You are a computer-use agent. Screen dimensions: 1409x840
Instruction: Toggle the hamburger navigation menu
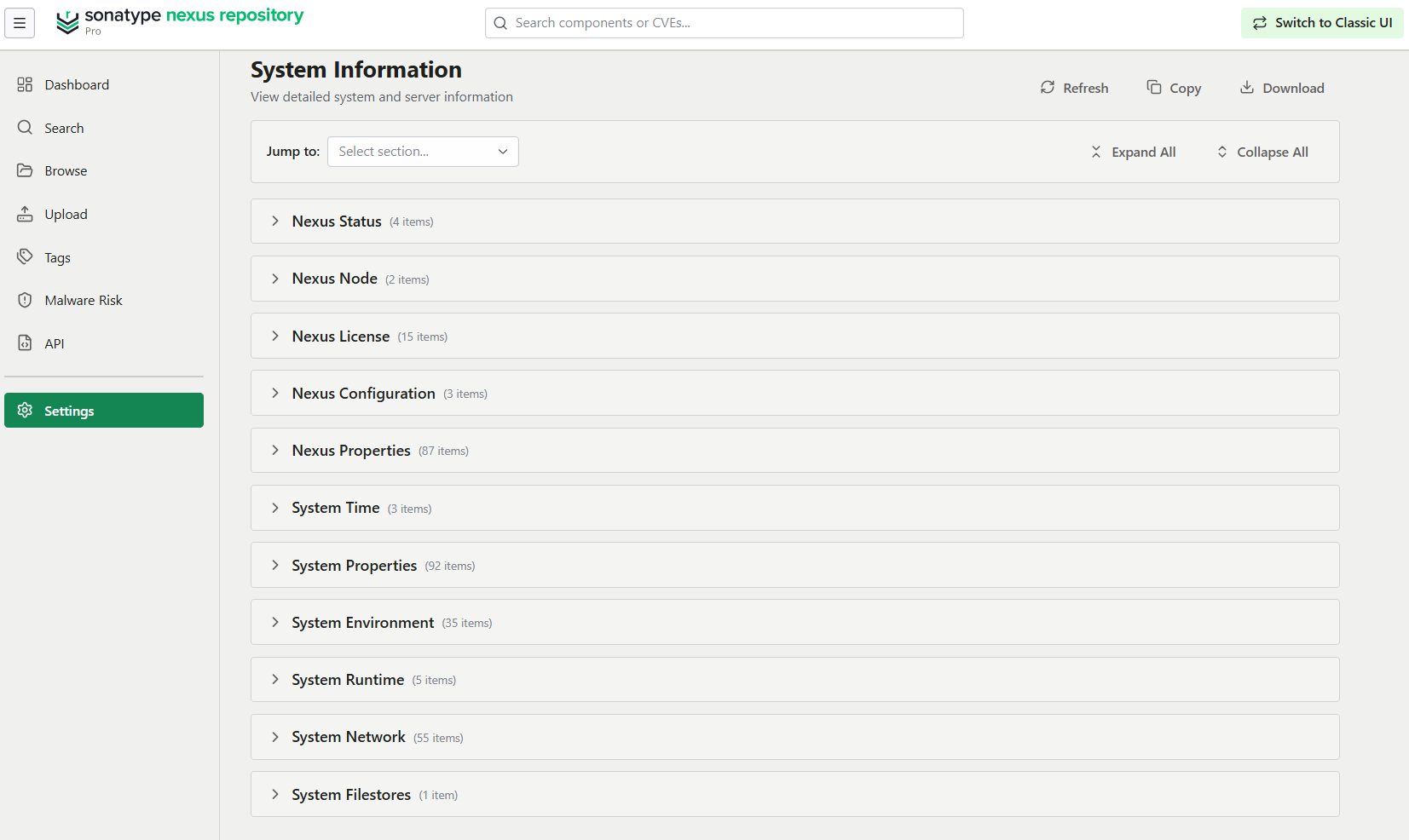20,23
